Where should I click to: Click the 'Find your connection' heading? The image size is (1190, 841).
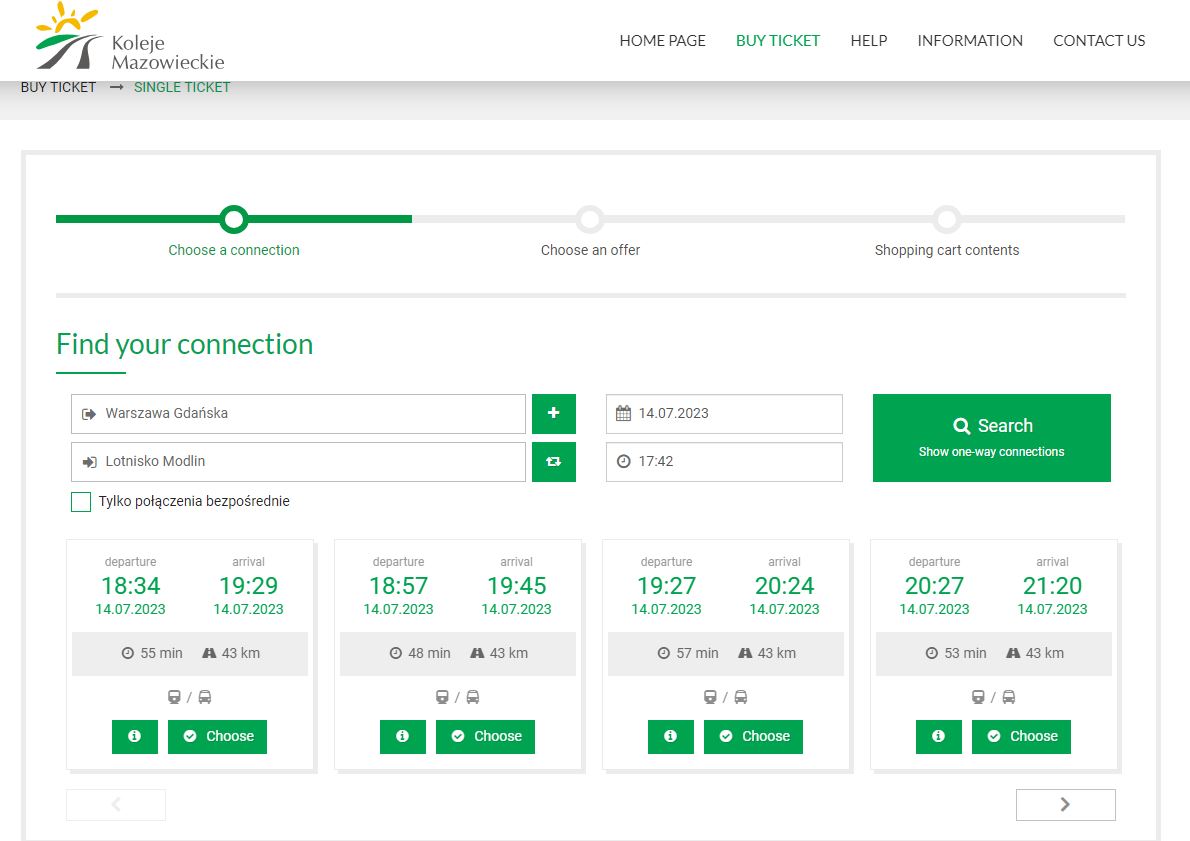click(x=184, y=345)
